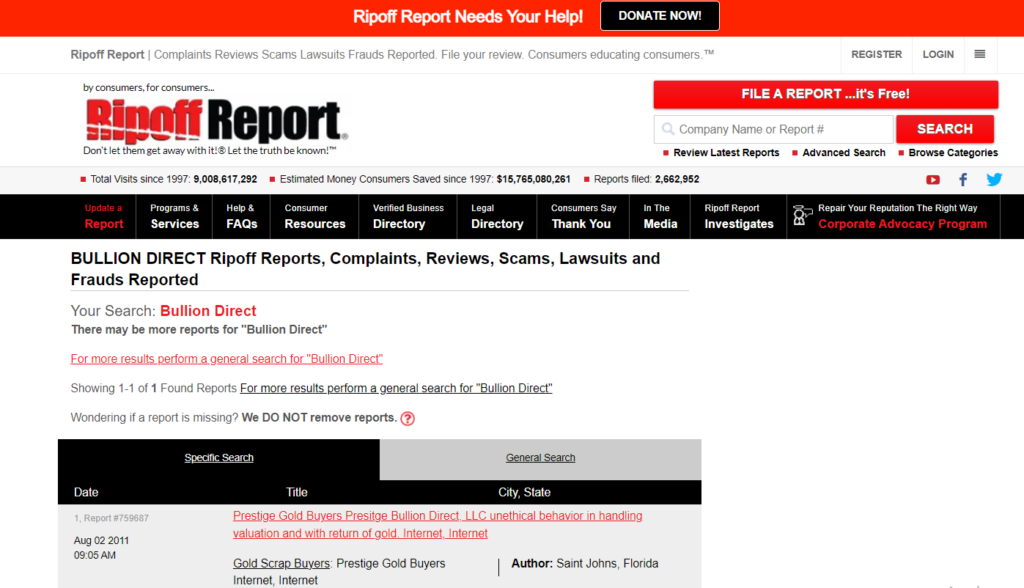Open the YouTube channel icon

pos(933,180)
